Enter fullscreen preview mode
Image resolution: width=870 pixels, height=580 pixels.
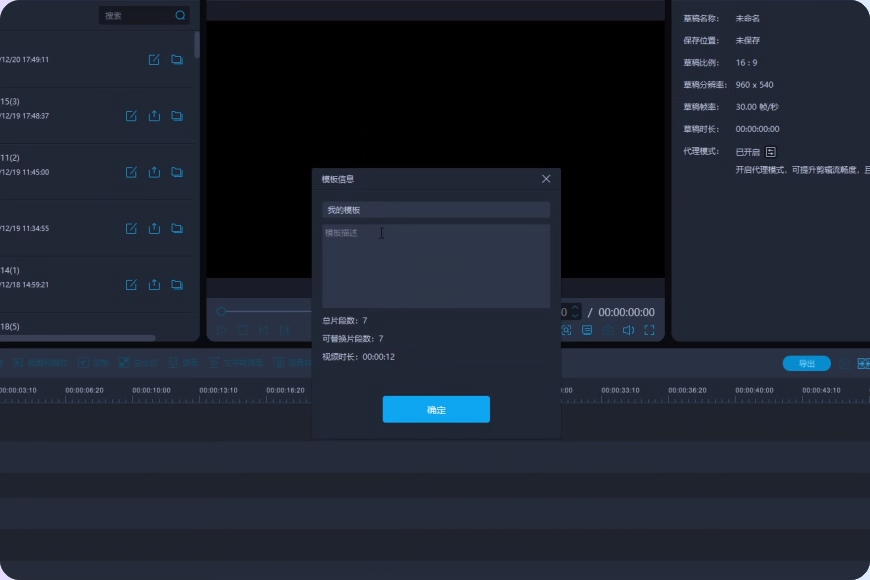[x=649, y=330]
